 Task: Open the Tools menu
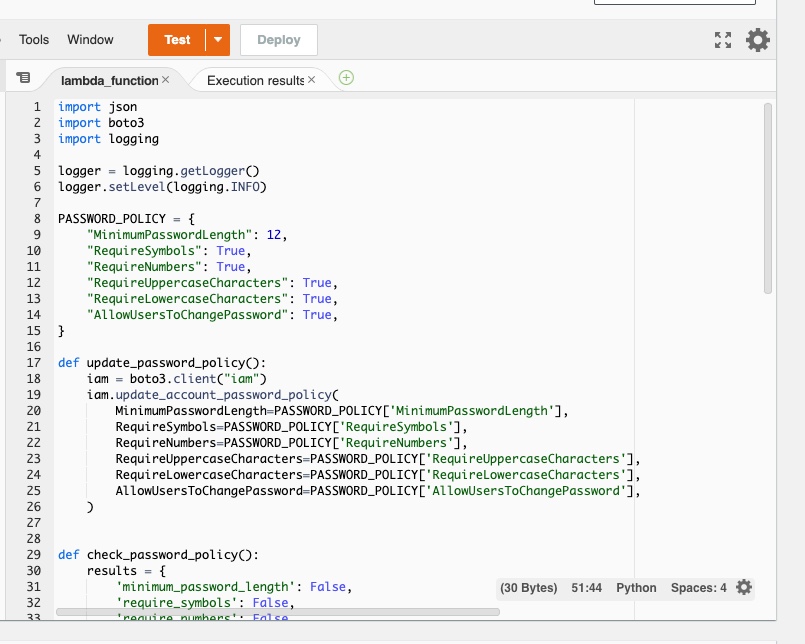pos(33,40)
